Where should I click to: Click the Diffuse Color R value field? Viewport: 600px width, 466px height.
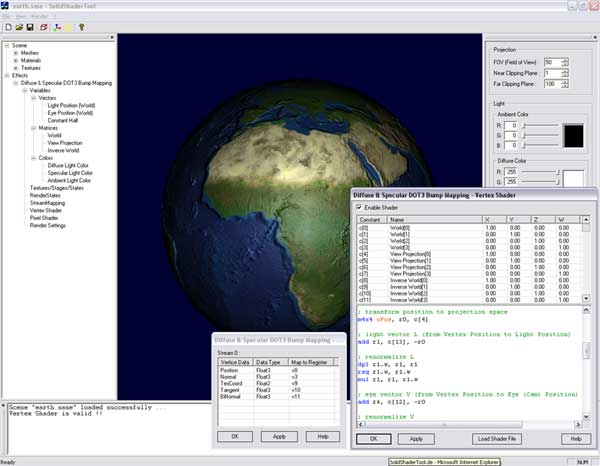click(x=511, y=172)
